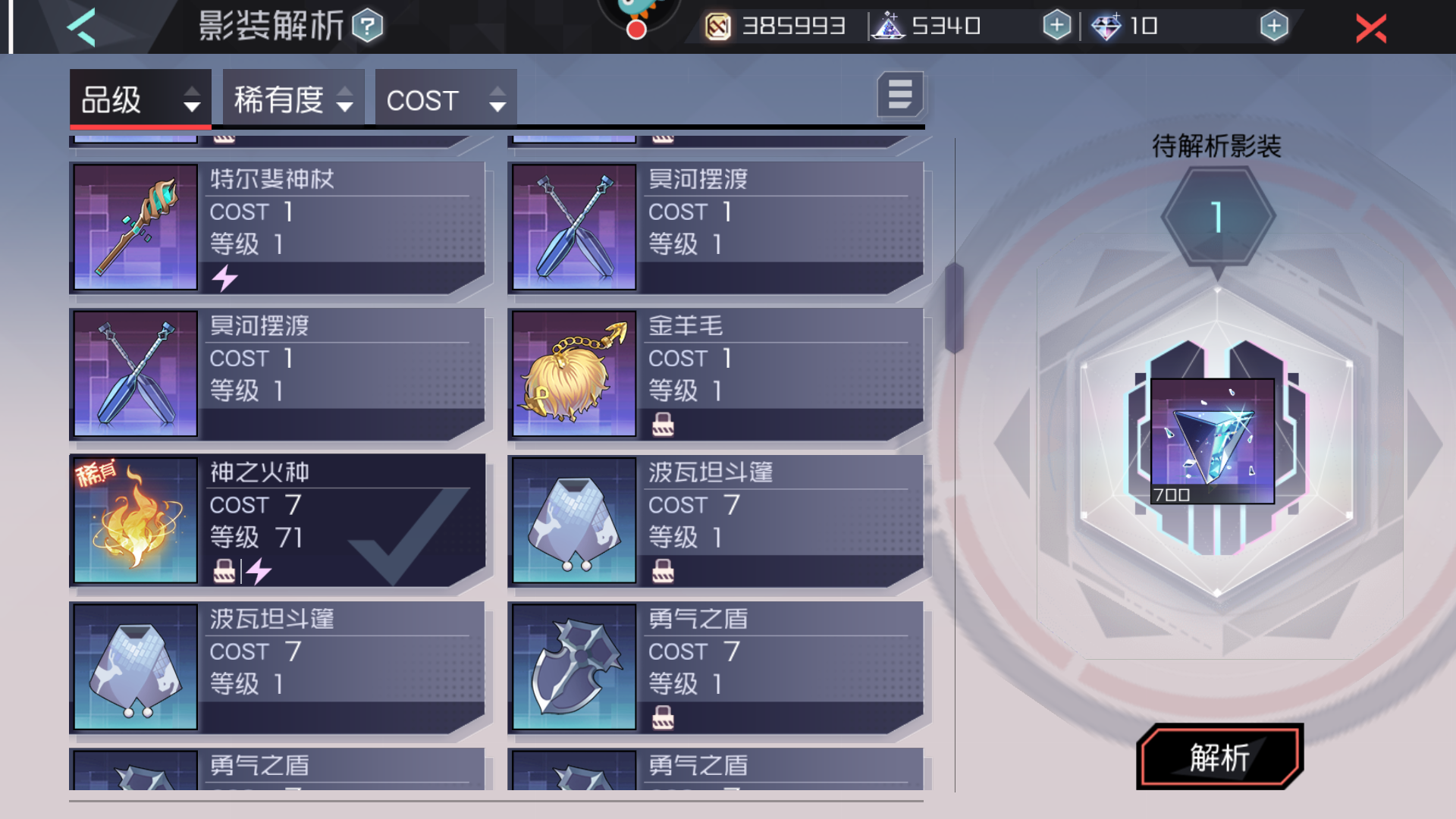Open the list view menu icon
Viewport: 1456px width, 819px height.
[x=900, y=95]
